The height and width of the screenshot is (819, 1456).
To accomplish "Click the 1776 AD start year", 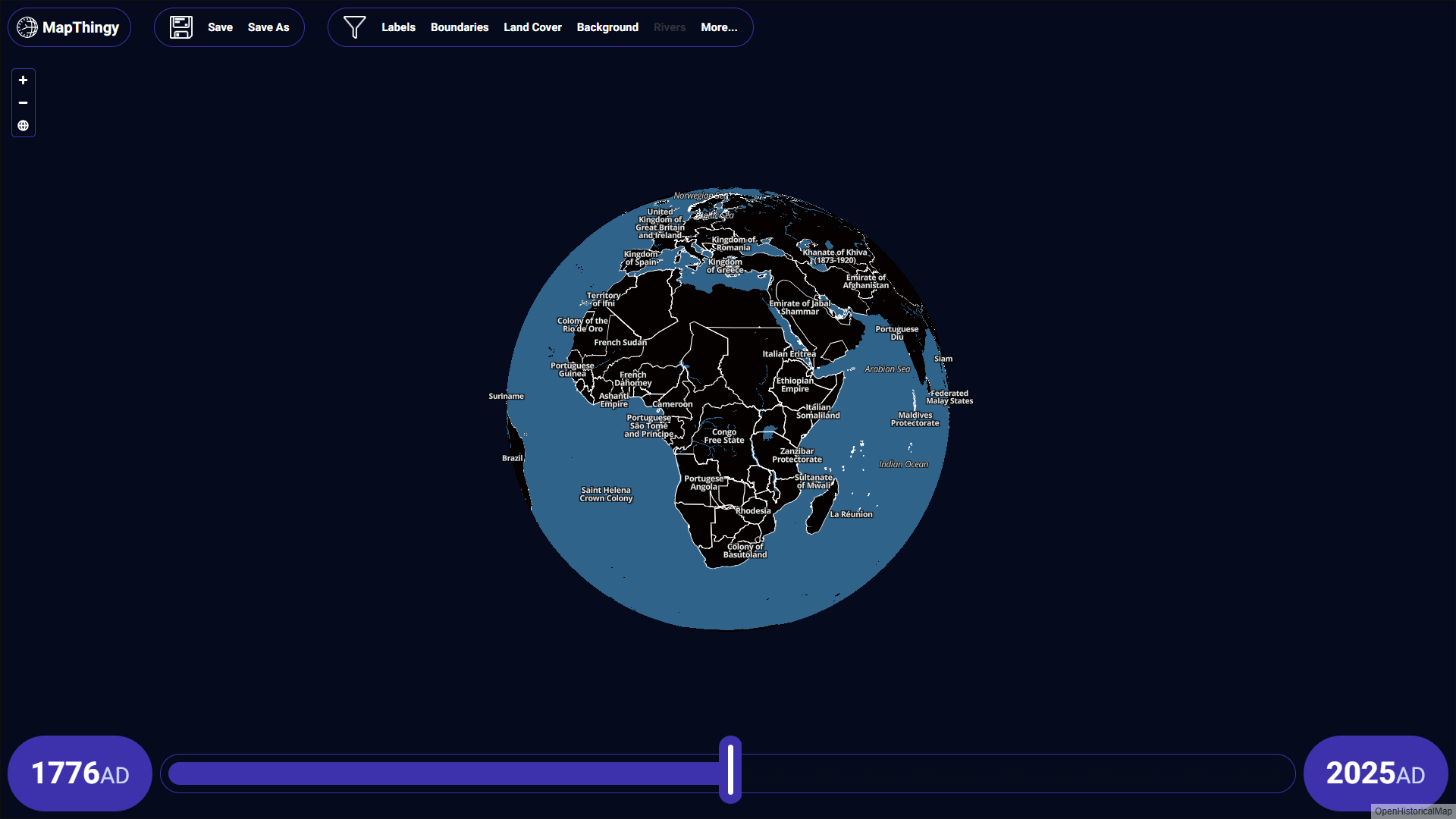I will pos(80,773).
